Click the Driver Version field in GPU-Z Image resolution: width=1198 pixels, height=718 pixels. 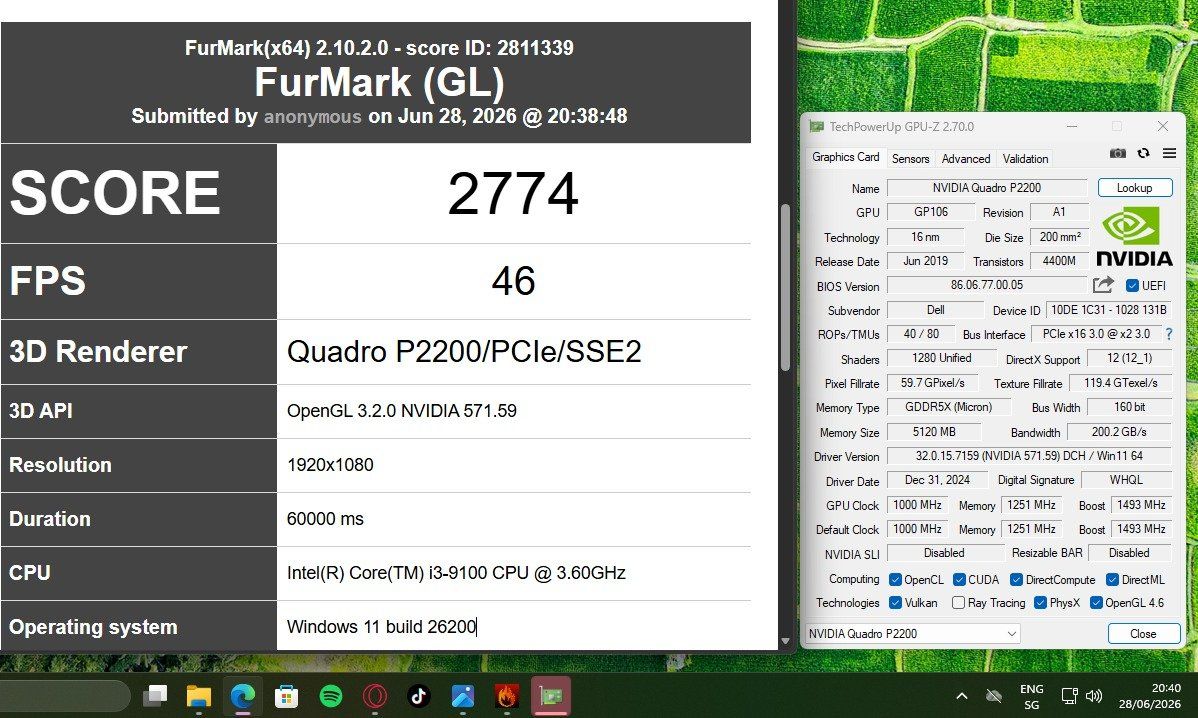click(1029, 456)
